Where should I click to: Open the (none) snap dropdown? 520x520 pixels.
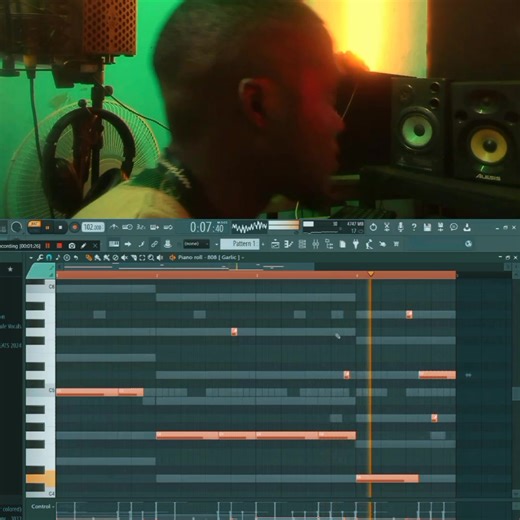click(x=196, y=244)
